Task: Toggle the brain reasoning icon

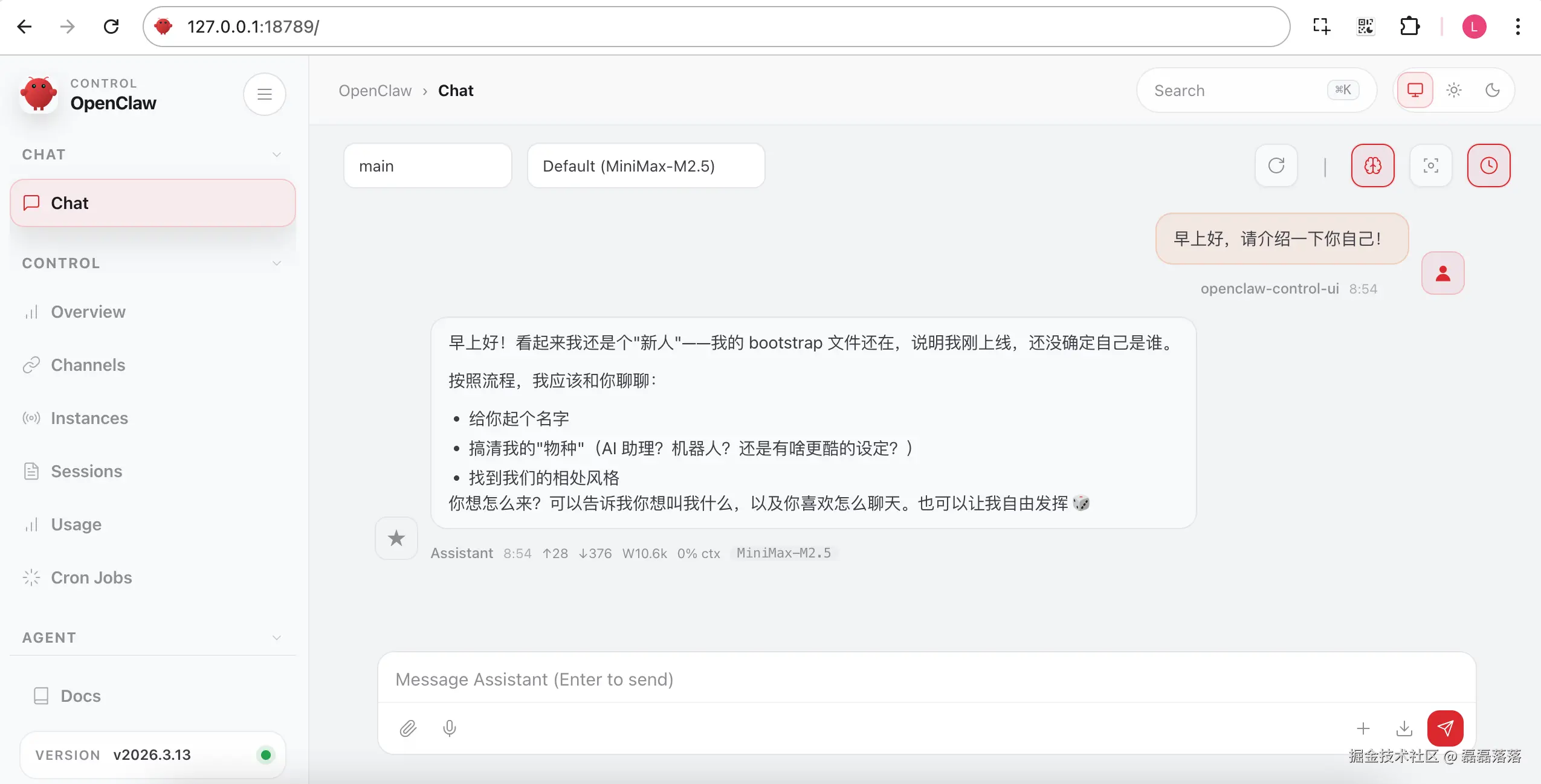Action: pyautogui.click(x=1372, y=165)
